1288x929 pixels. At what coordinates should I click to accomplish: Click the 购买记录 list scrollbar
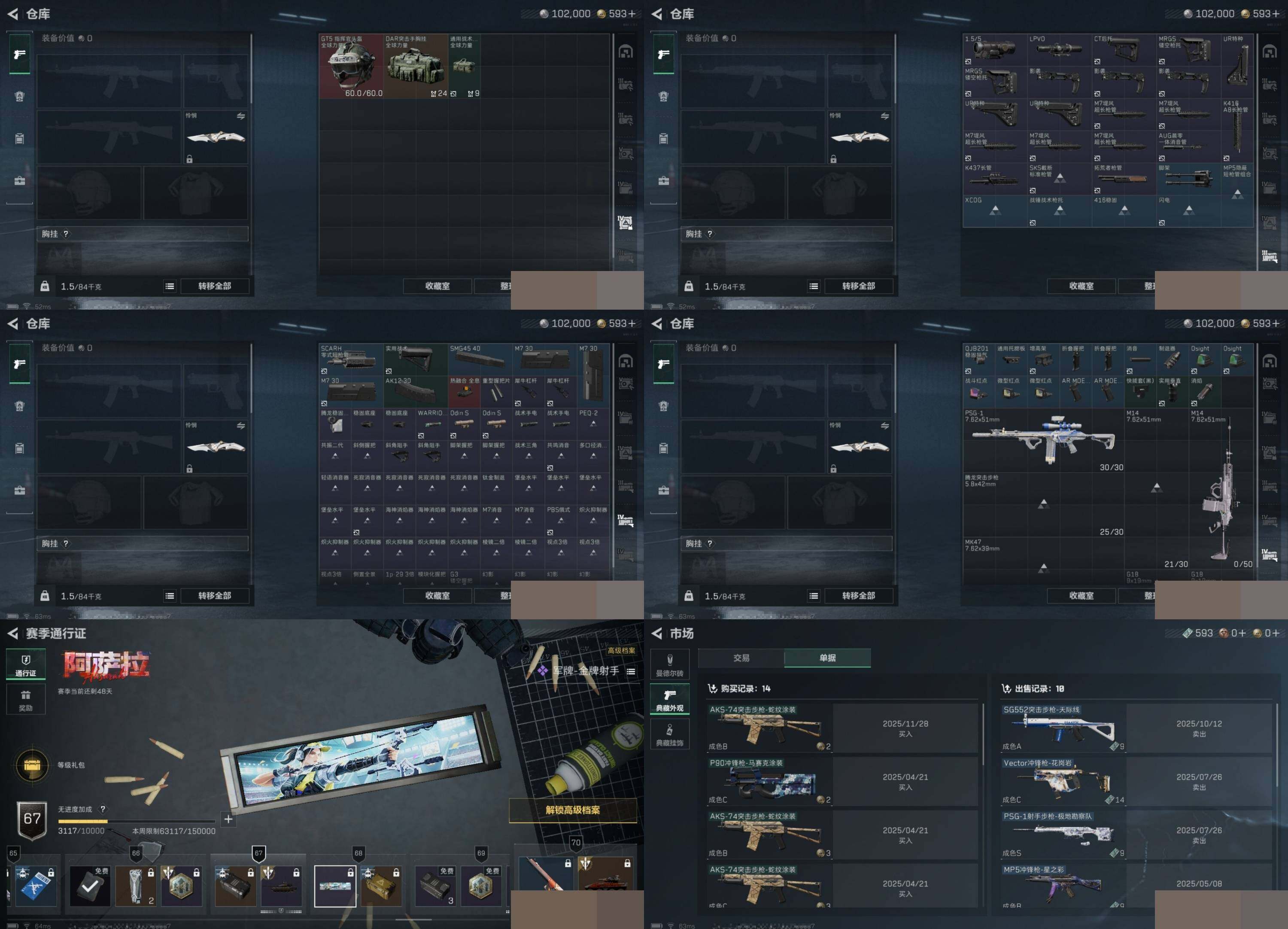[x=984, y=734]
